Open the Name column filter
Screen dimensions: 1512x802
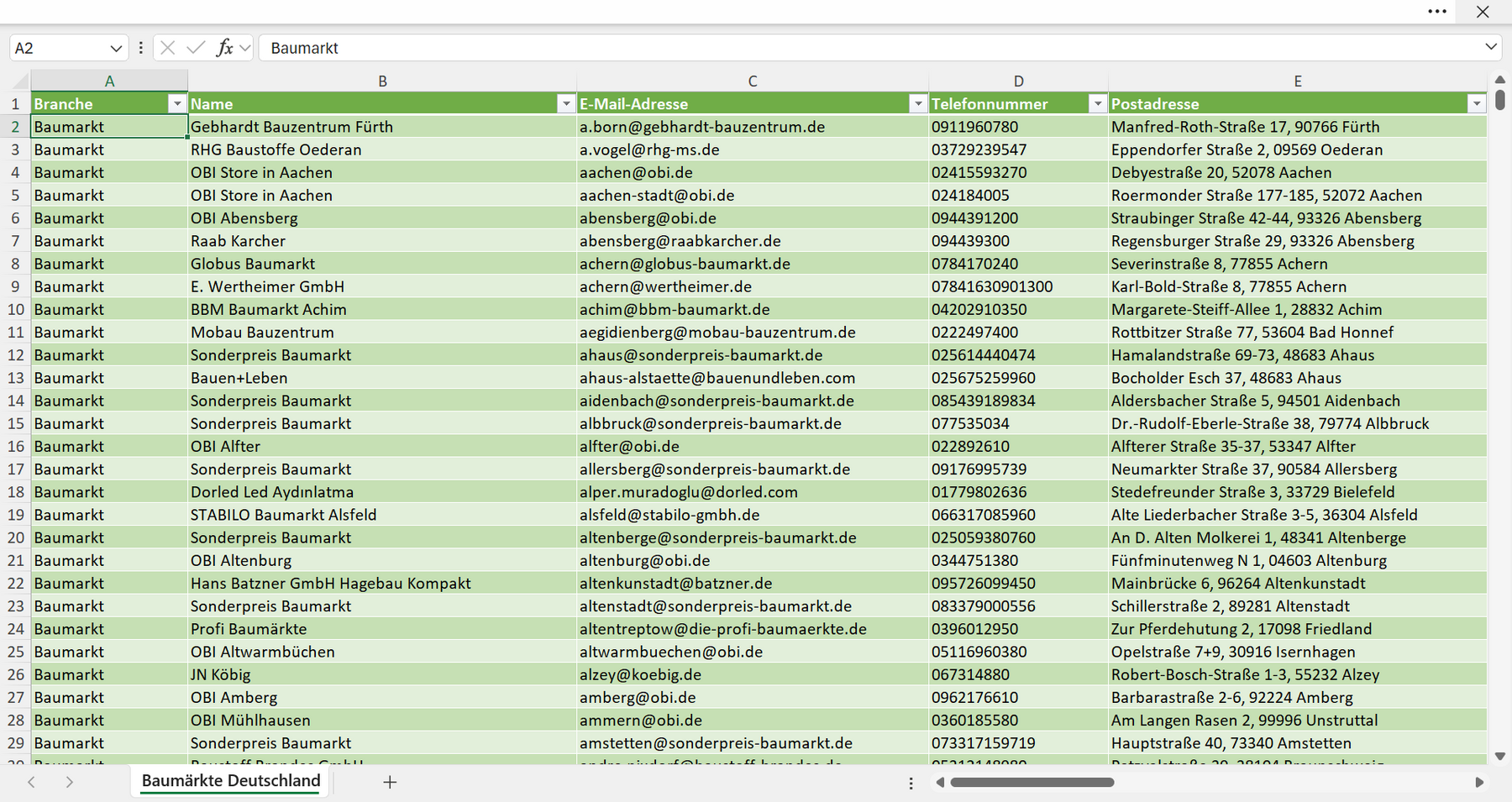566,103
